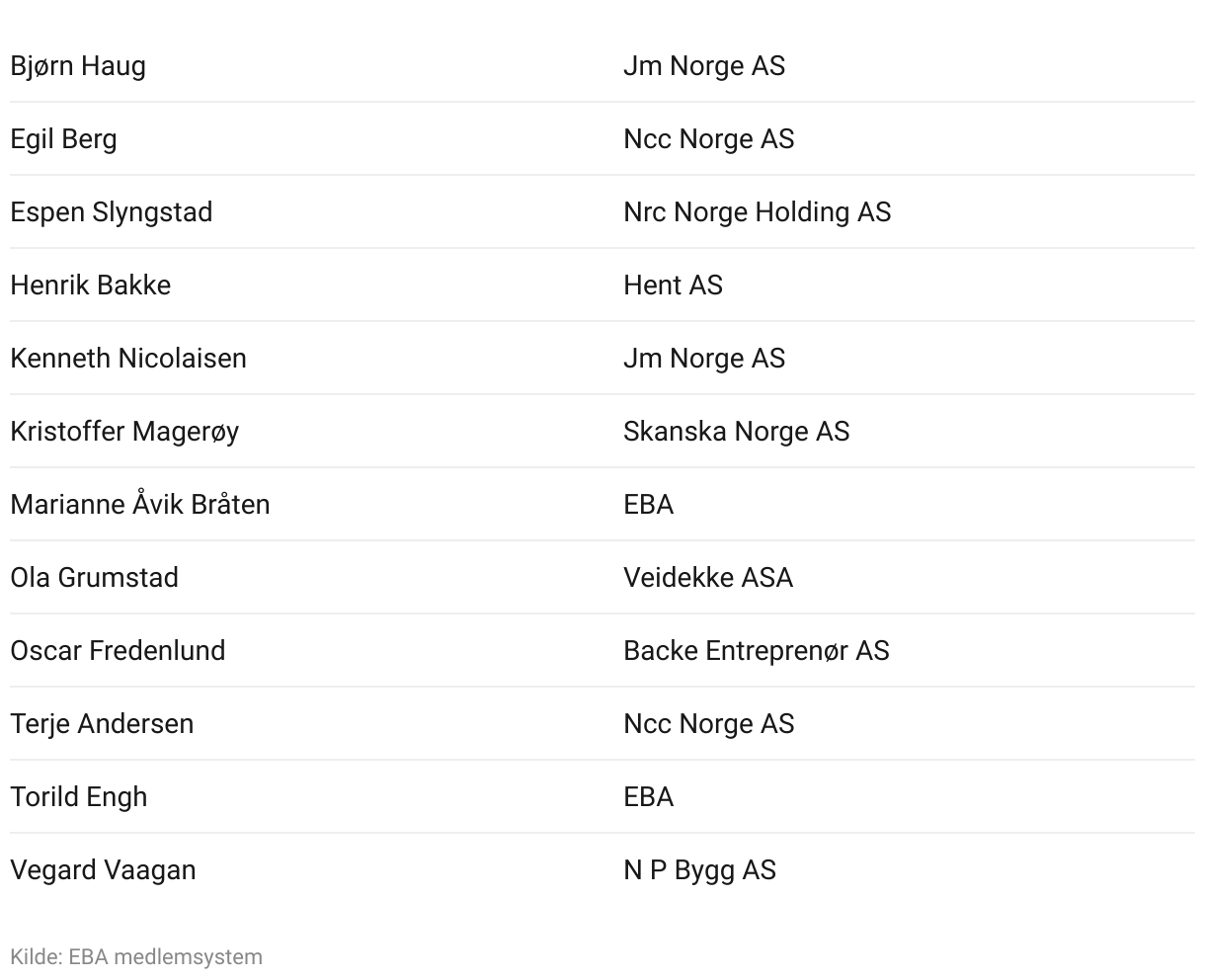This screenshot has height=980, width=1205.
Task: Click the Kilde: EBA medlemsystem source note
Action: pos(136,956)
